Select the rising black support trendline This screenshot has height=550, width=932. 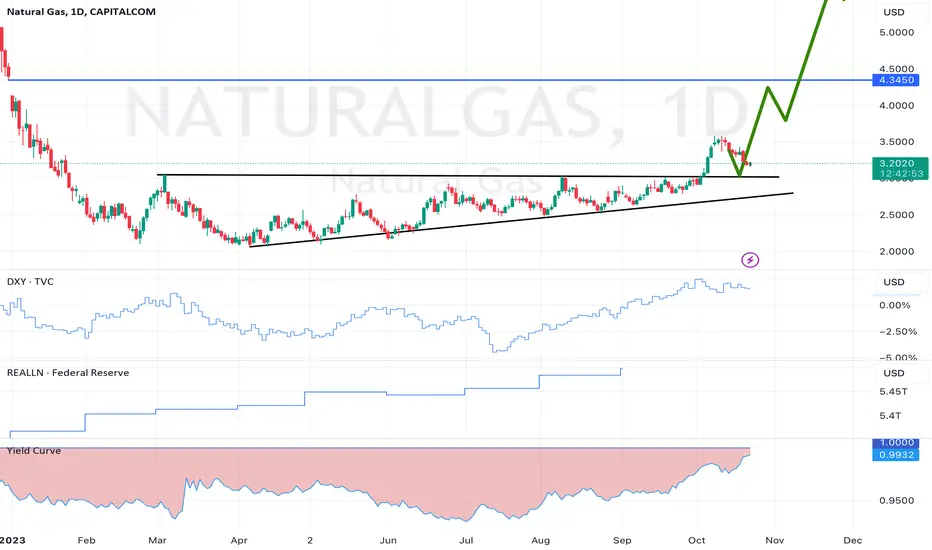tap(521, 219)
